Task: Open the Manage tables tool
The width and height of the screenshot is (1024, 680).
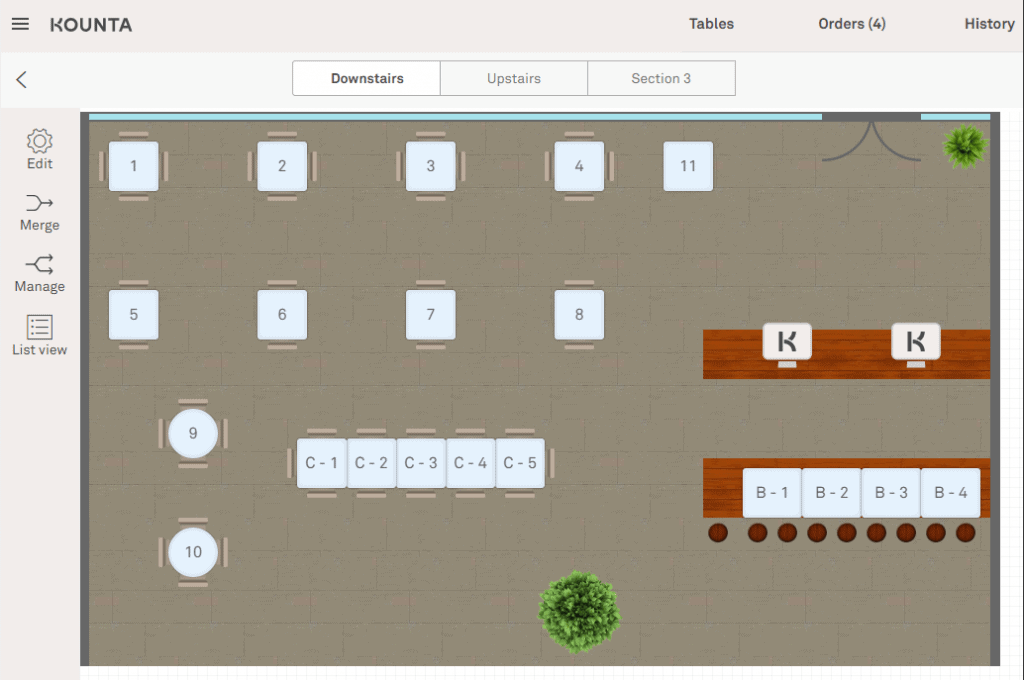Action: coord(39,274)
